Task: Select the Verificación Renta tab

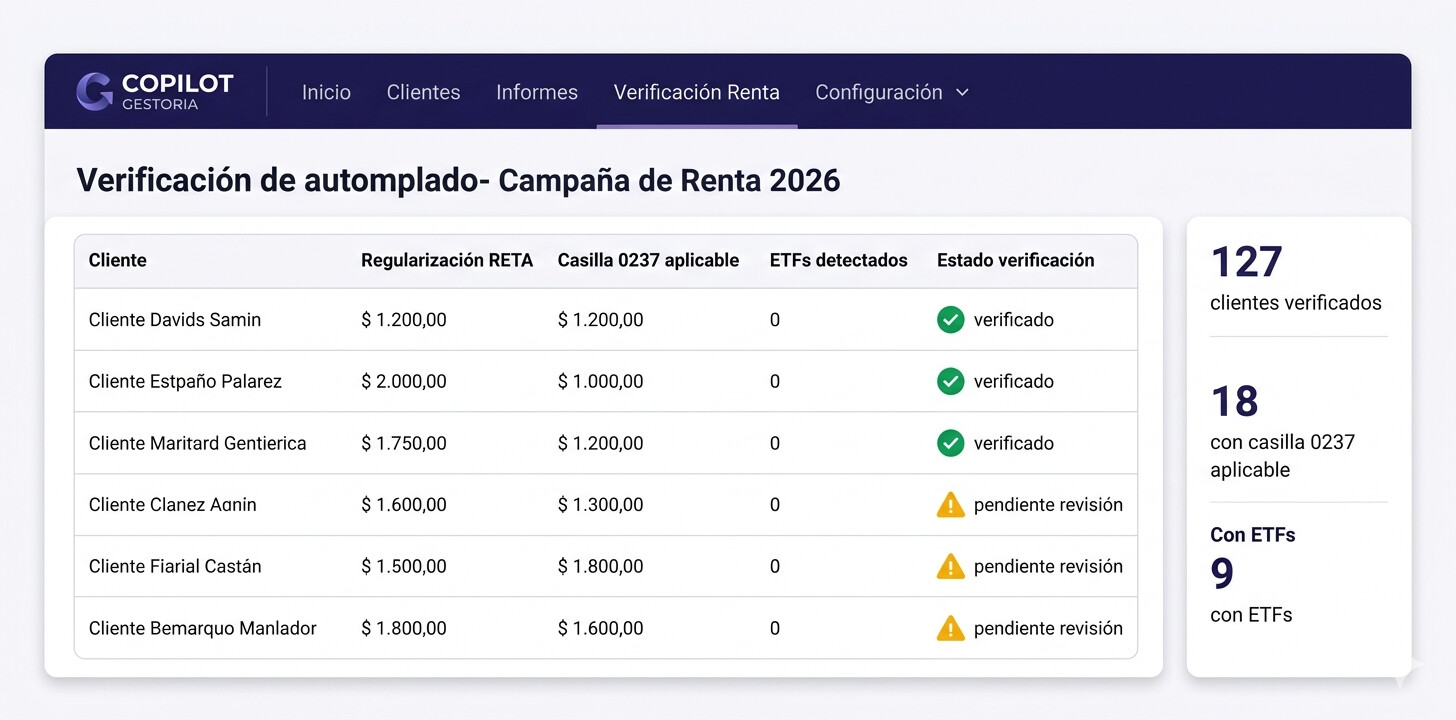Action: point(697,92)
